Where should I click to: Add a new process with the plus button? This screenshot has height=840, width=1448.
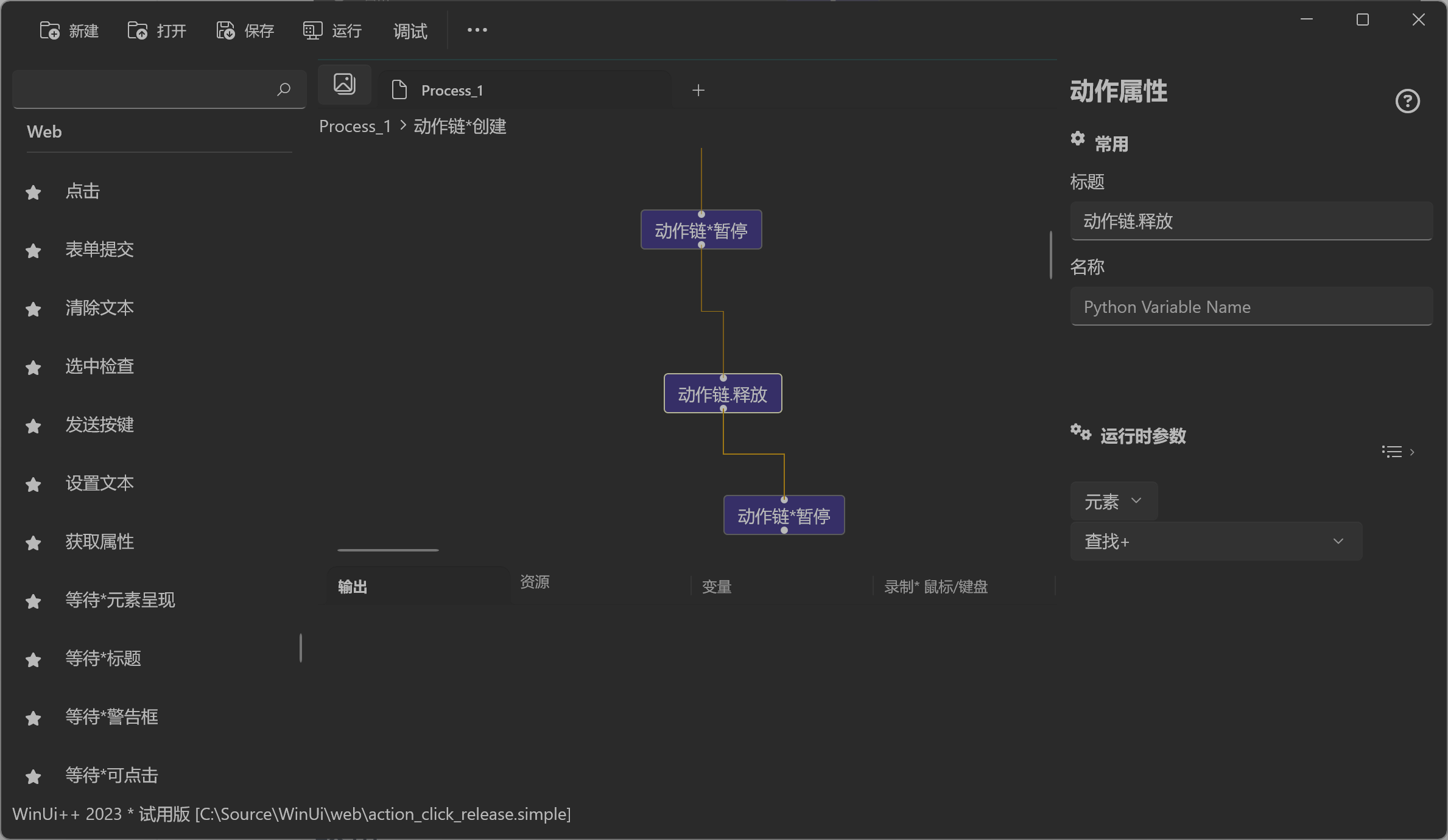pos(698,89)
